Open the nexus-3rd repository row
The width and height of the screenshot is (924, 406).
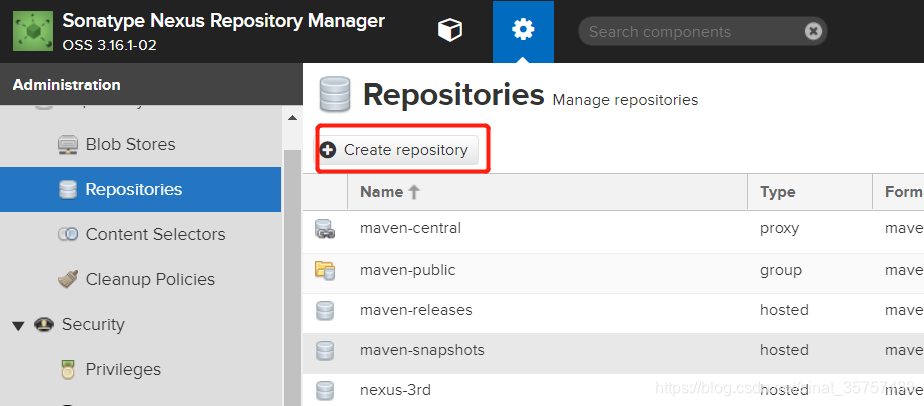[613, 390]
